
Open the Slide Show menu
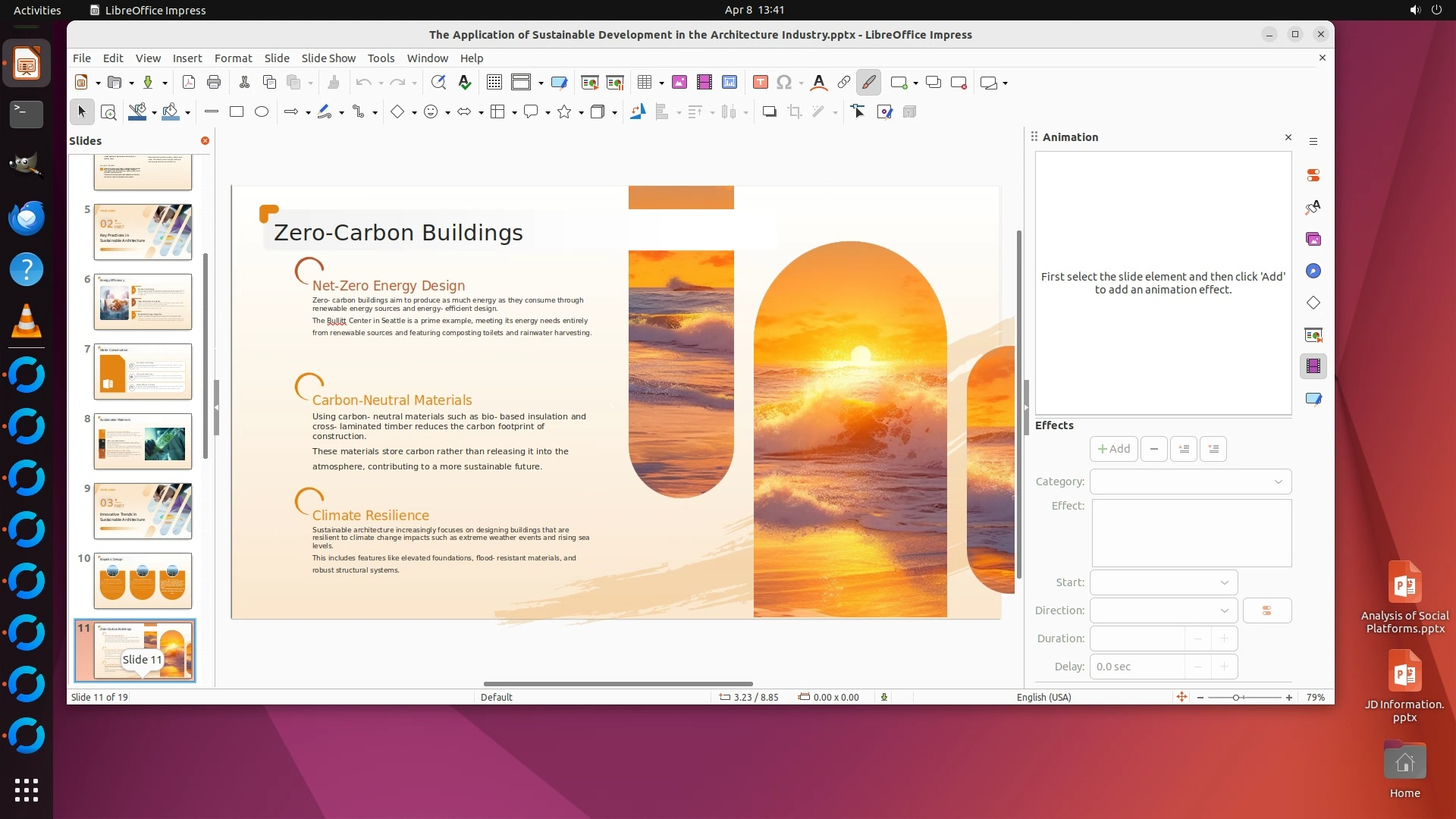[x=328, y=58]
